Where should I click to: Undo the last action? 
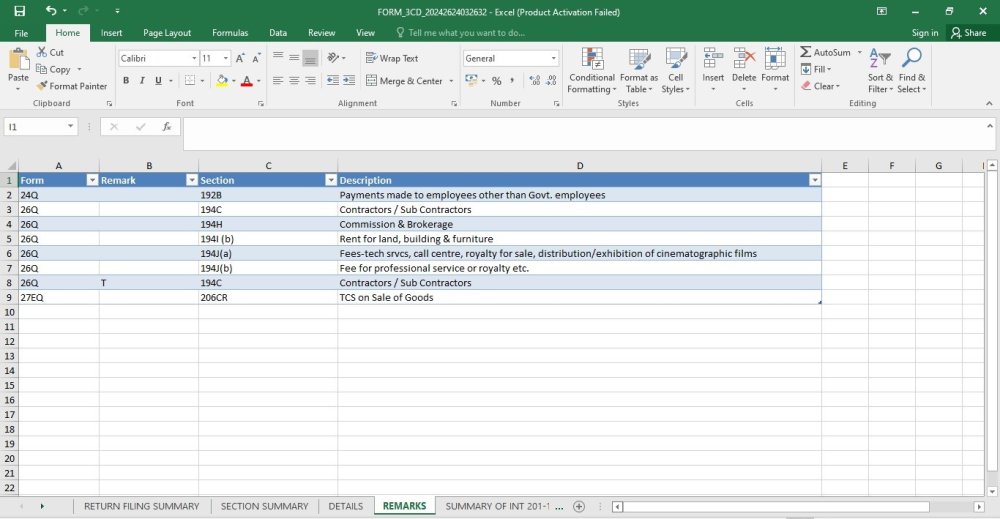[51, 11]
